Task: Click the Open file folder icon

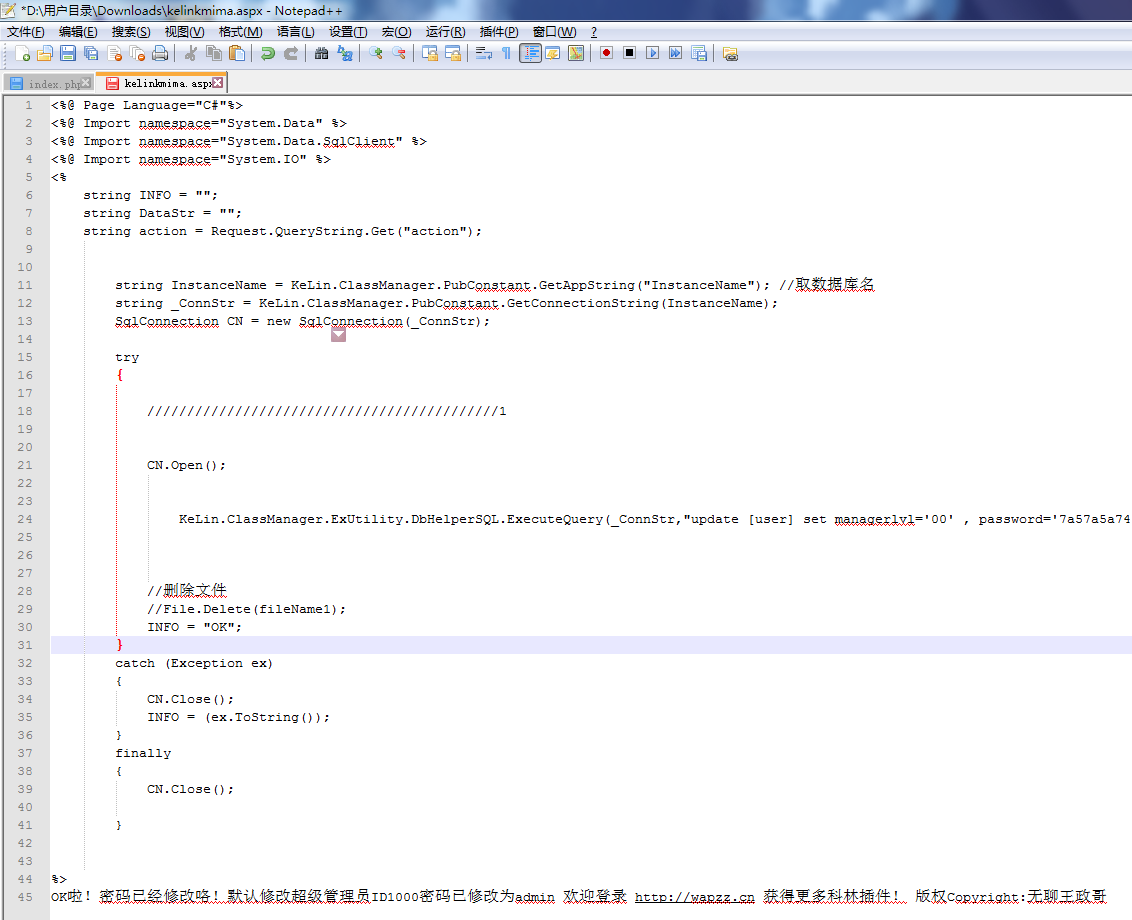Action: [45, 53]
